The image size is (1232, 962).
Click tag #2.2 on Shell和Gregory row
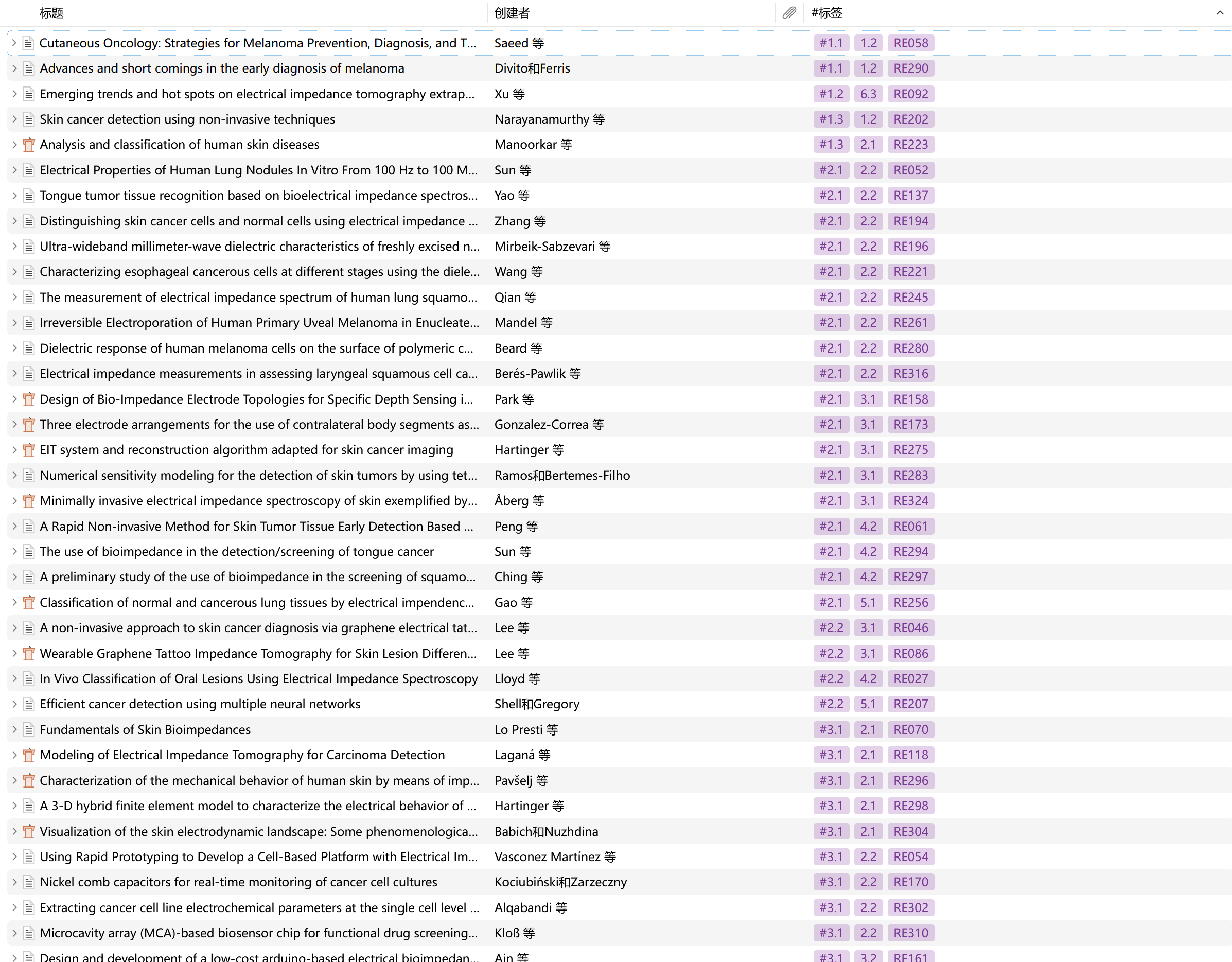coord(831,704)
